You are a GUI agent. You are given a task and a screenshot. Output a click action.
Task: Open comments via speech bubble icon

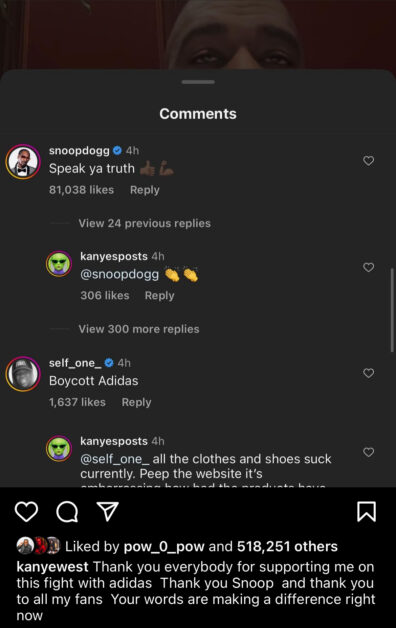click(67, 511)
